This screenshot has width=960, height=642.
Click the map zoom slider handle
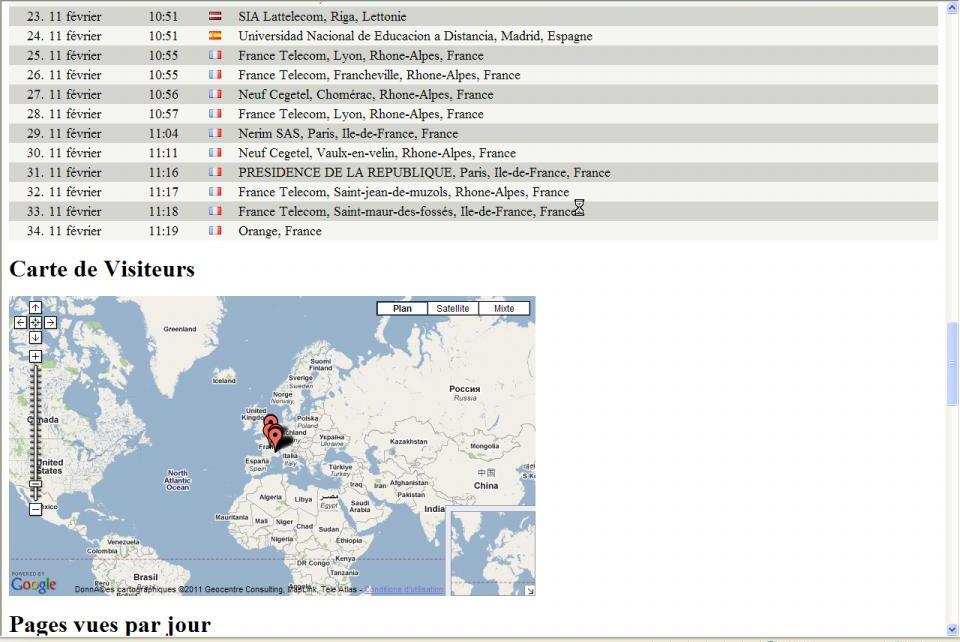[36, 484]
